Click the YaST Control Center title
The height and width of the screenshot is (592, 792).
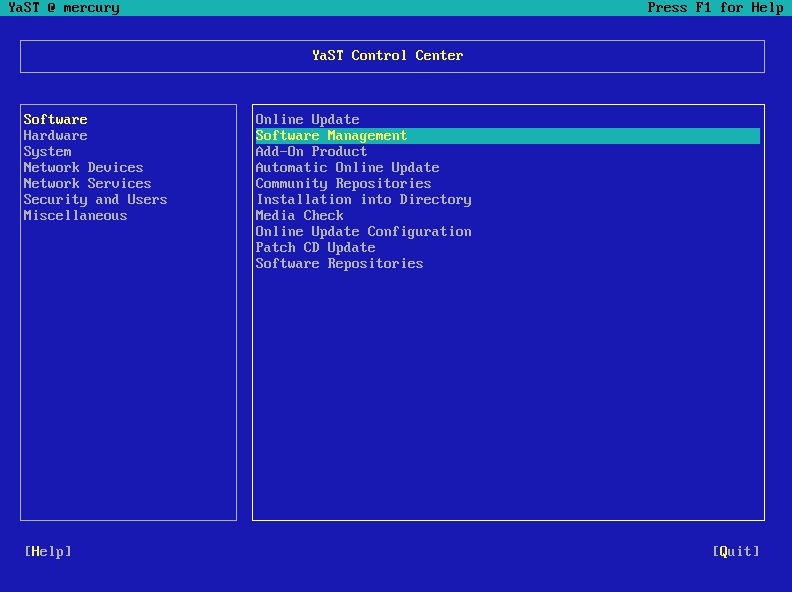(x=387, y=56)
